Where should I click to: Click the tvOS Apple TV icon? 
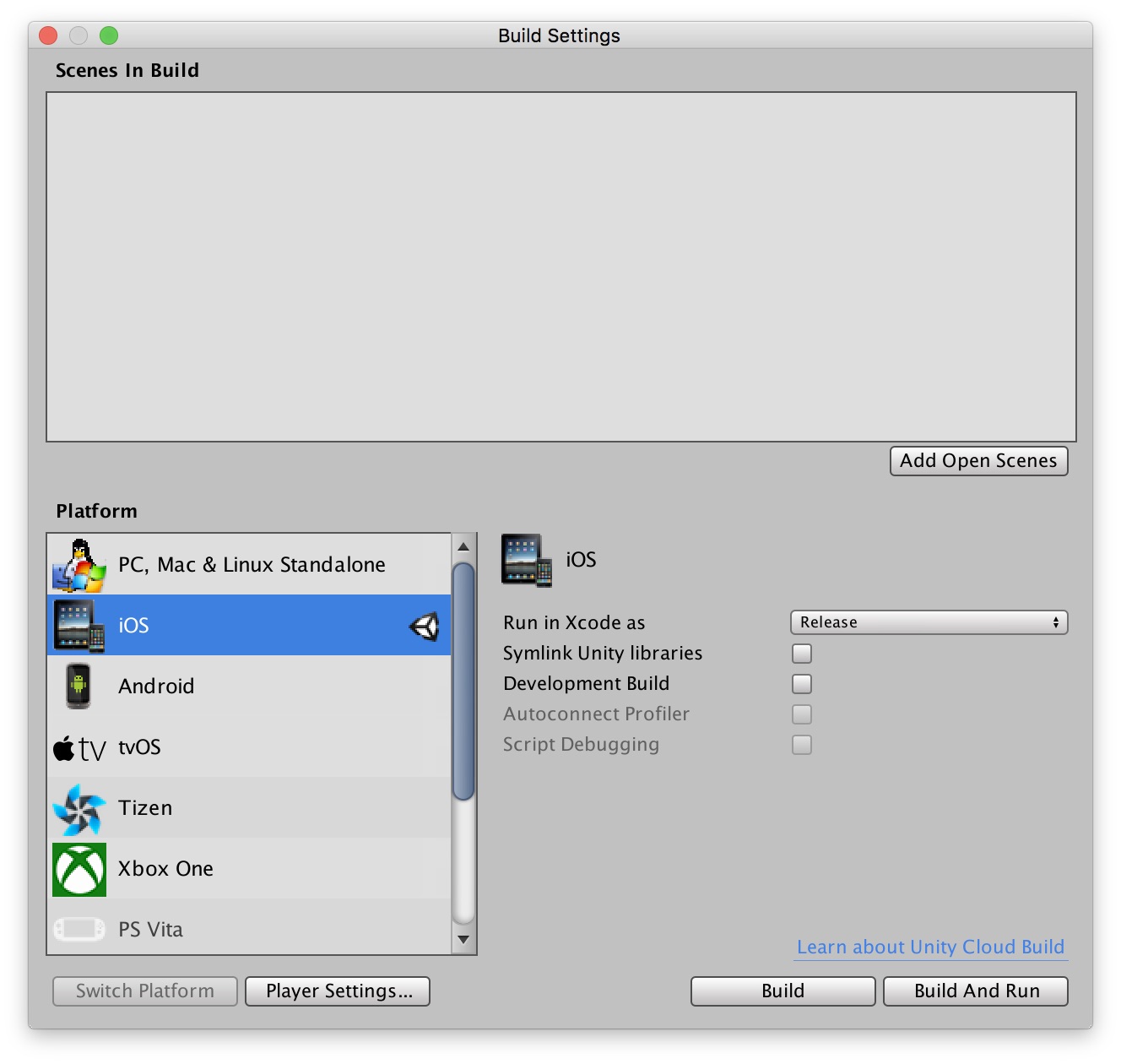(79, 746)
